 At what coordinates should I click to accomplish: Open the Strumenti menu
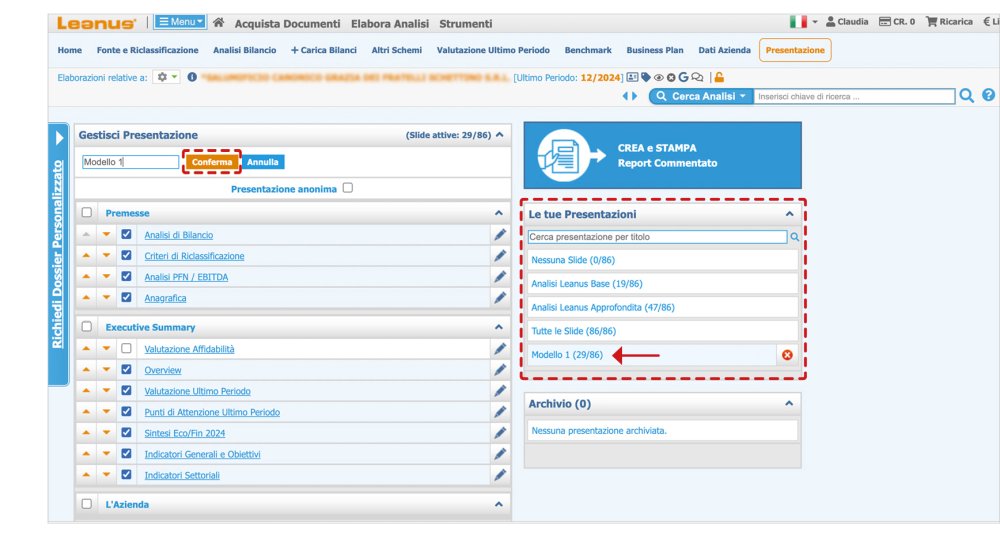tap(466, 24)
